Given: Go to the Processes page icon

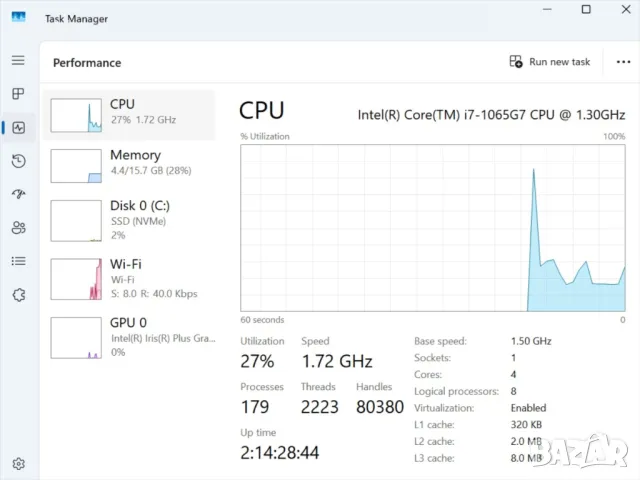Looking at the screenshot, I should coord(18,94).
